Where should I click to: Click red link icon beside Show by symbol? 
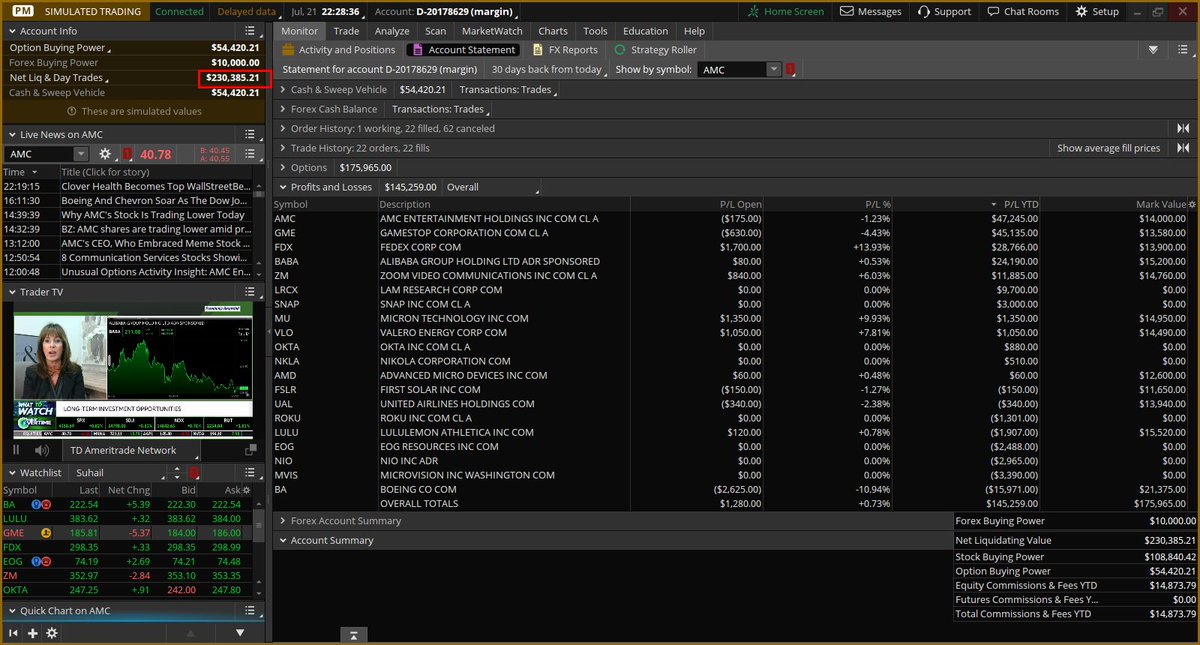tap(790, 70)
